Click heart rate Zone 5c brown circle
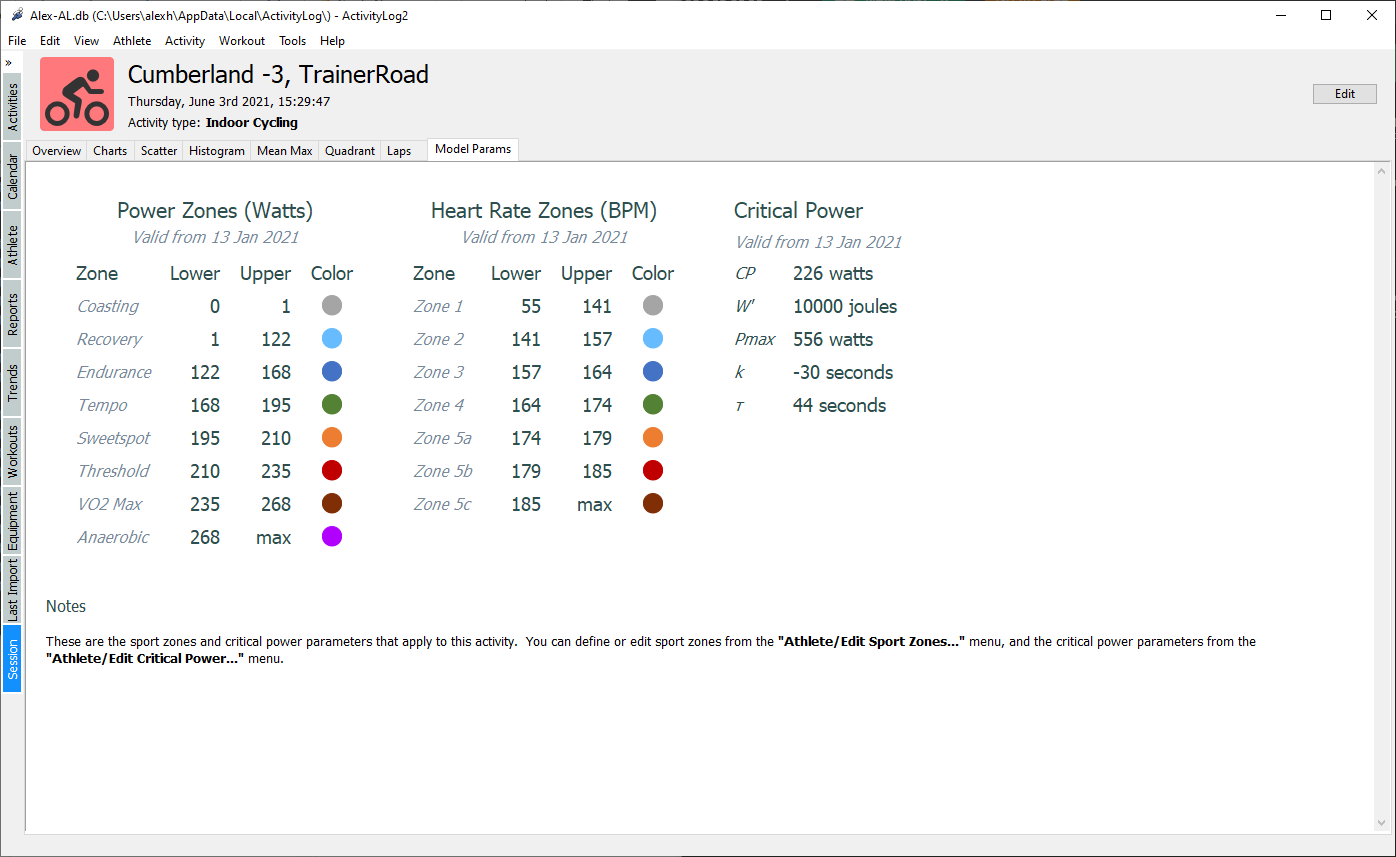The width and height of the screenshot is (1396, 857). pos(653,503)
